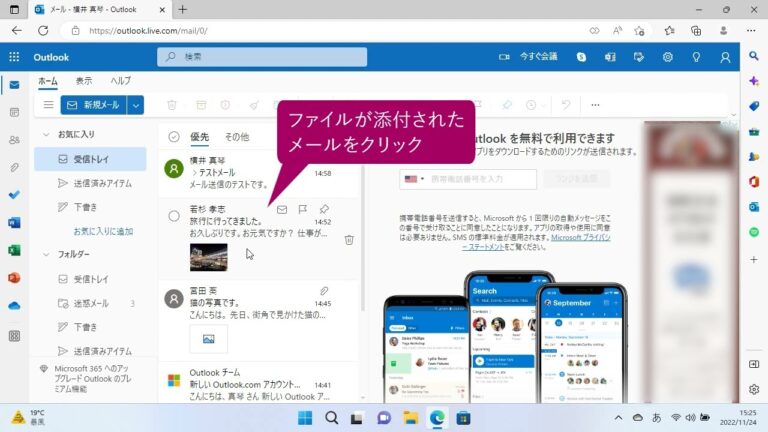Toggle the hamburger navigation pane button
Image resolution: width=768 pixels, height=432 pixels.
tap(48, 105)
